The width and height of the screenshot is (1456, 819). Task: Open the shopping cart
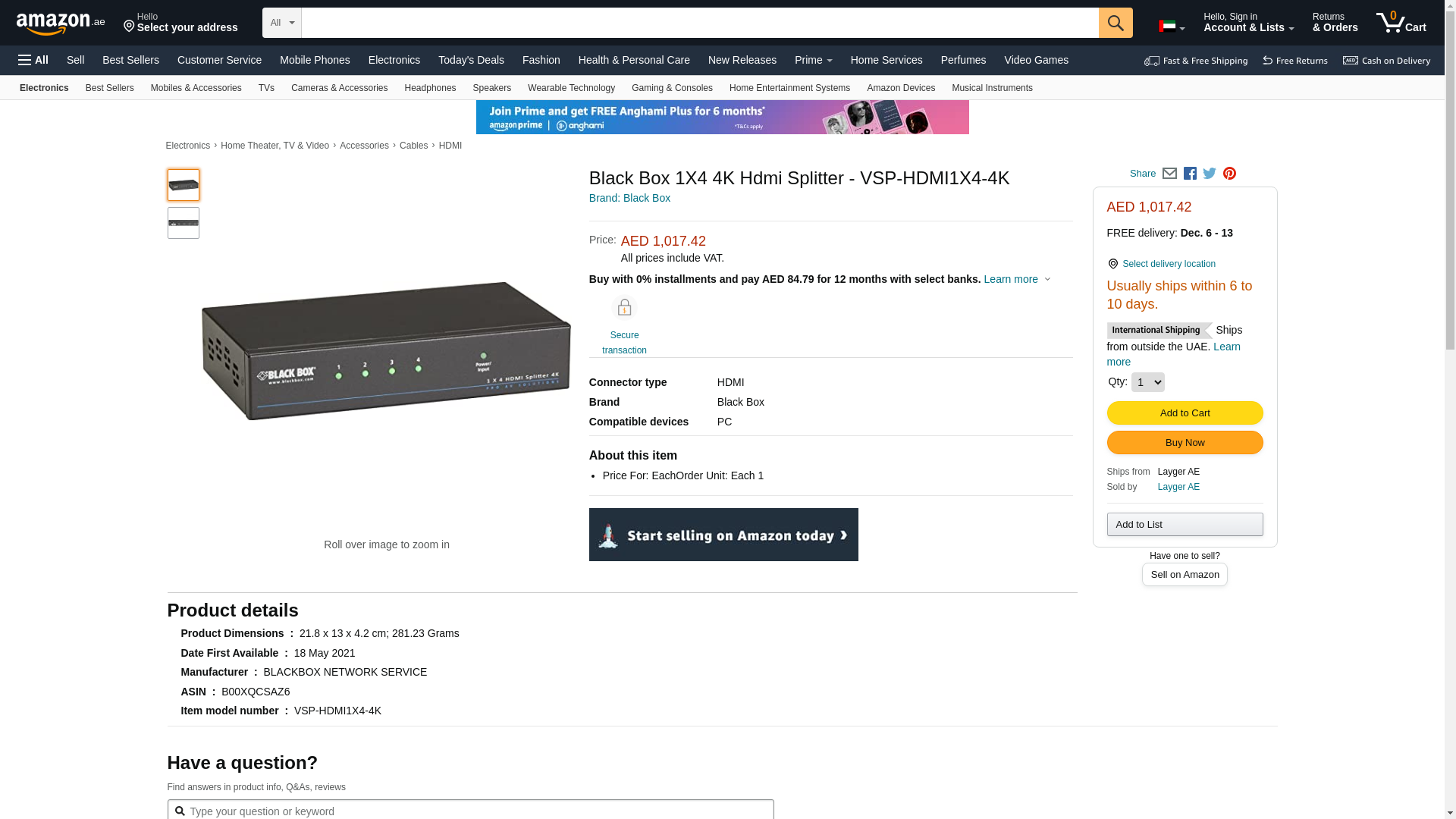(x=1401, y=23)
